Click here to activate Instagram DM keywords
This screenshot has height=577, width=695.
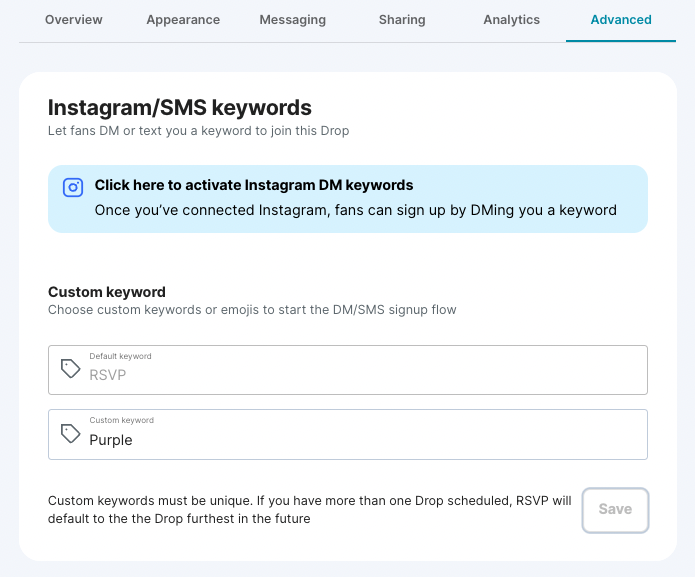tap(254, 185)
